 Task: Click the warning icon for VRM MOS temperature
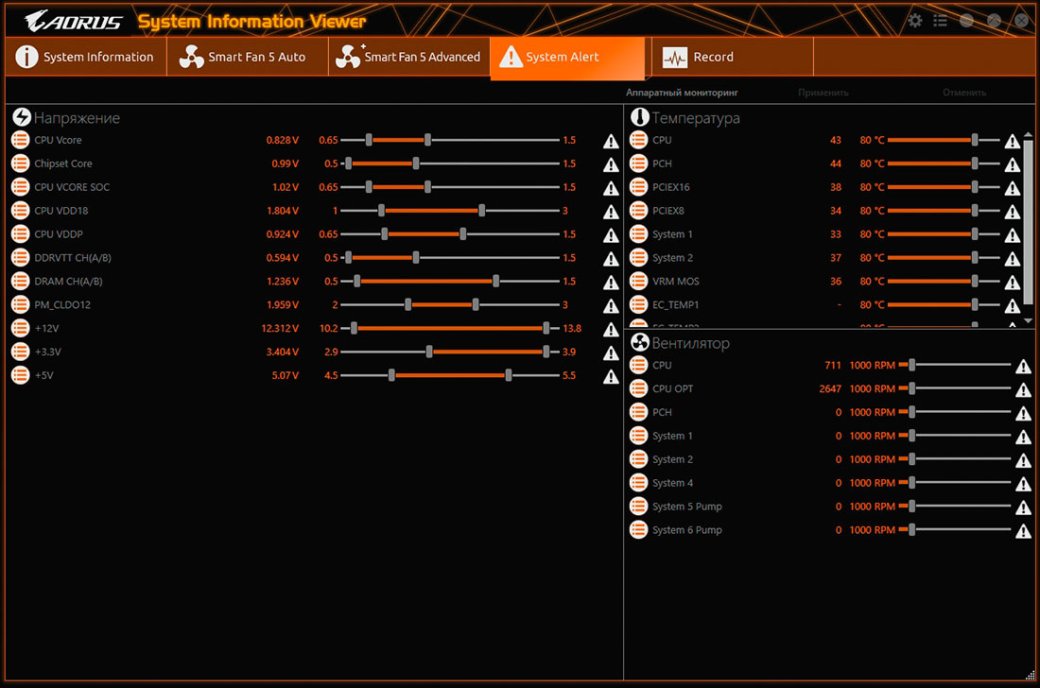coord(1012,282)
